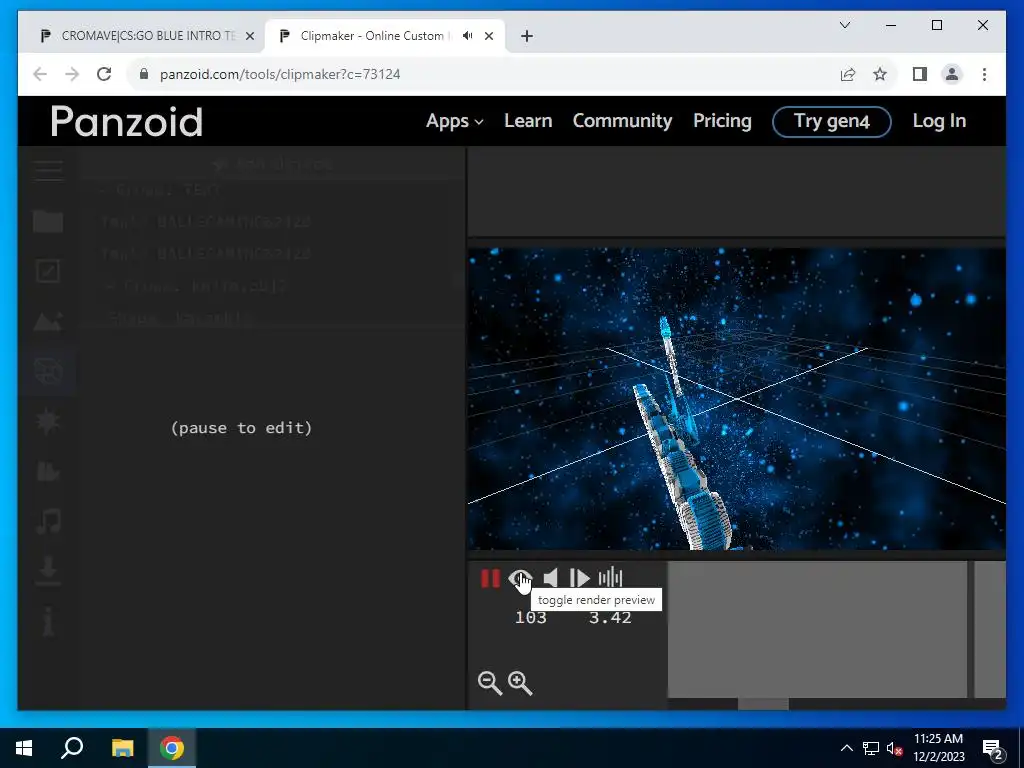This screenshot has height=768, width=1024.
Task: Toggle the audio waveform display
Action: click(610, 577)
